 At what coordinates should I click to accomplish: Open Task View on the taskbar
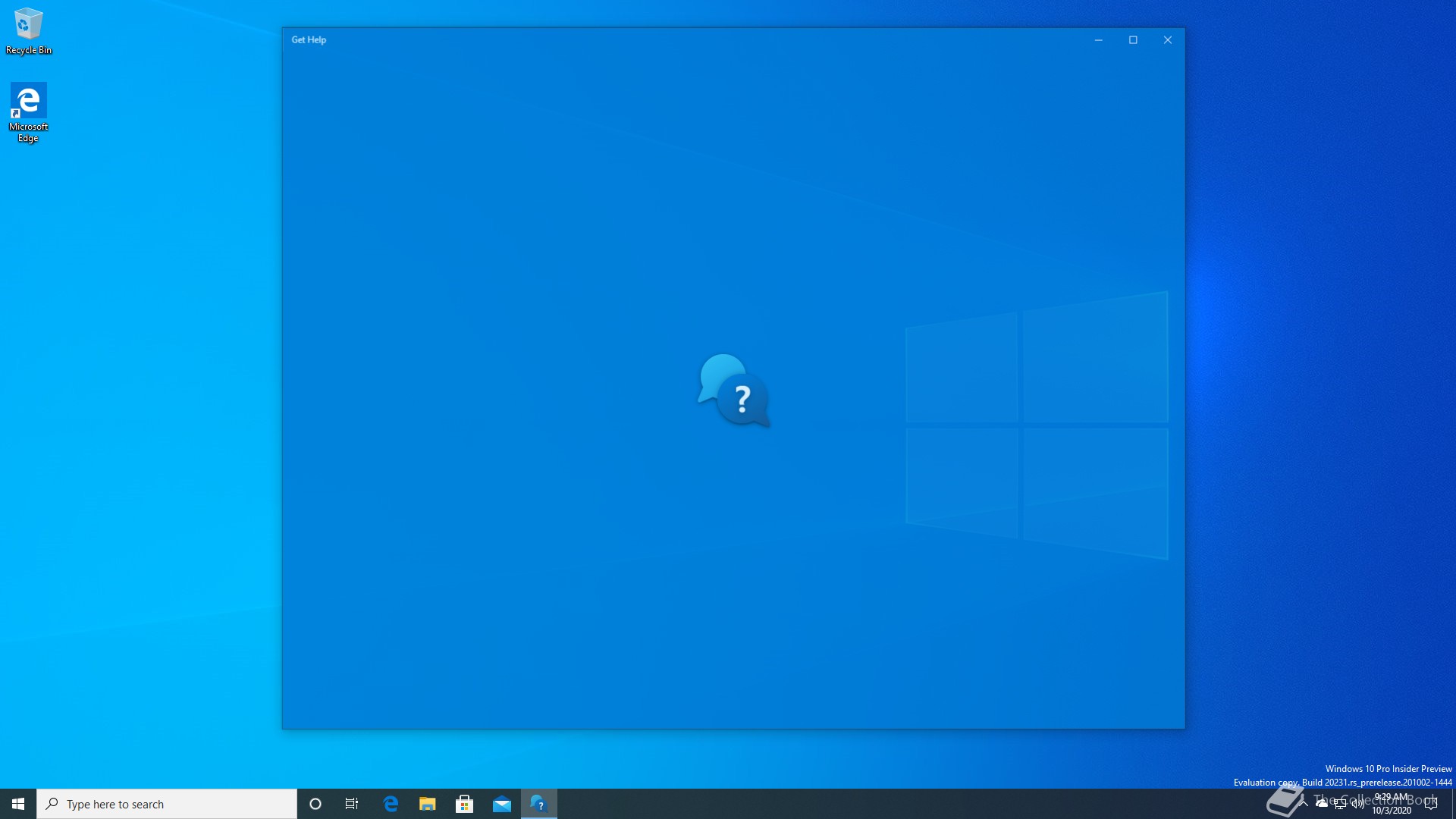(352, 804)
